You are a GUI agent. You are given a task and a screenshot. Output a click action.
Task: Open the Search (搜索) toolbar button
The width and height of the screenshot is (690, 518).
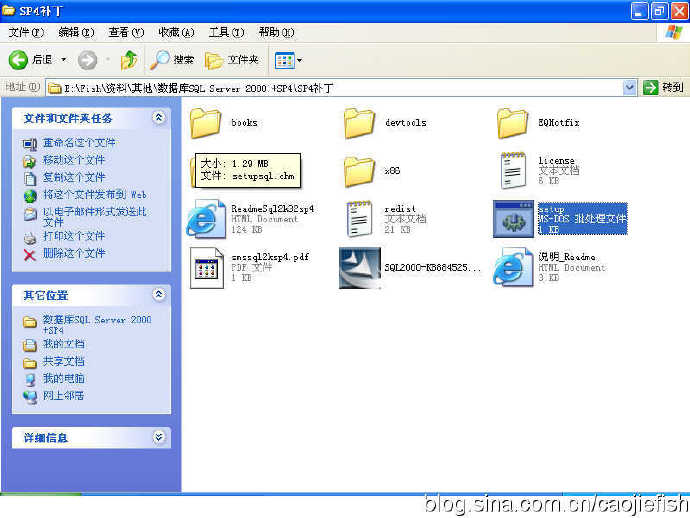(172, 59)
